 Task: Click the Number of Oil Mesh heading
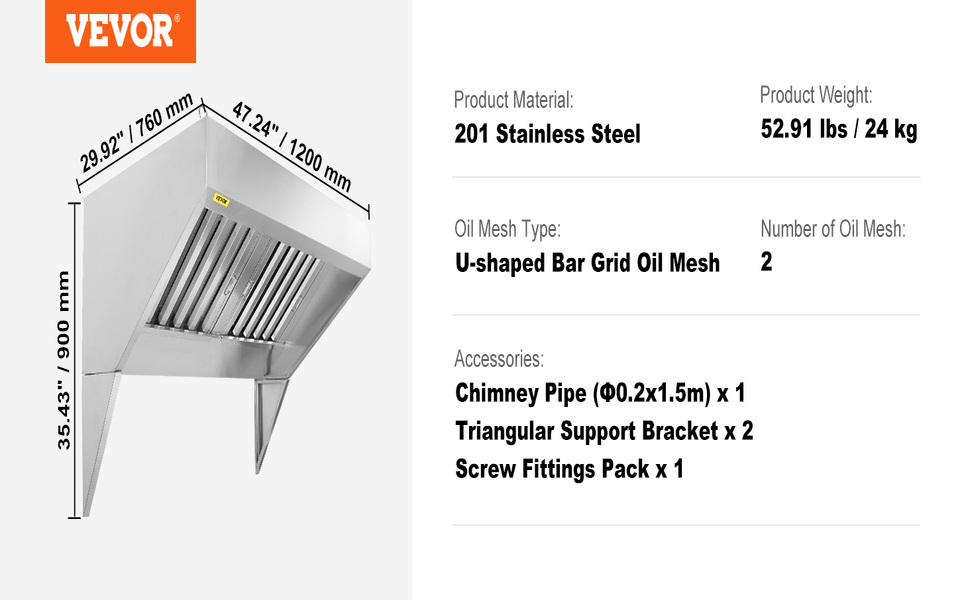point(832,229)
